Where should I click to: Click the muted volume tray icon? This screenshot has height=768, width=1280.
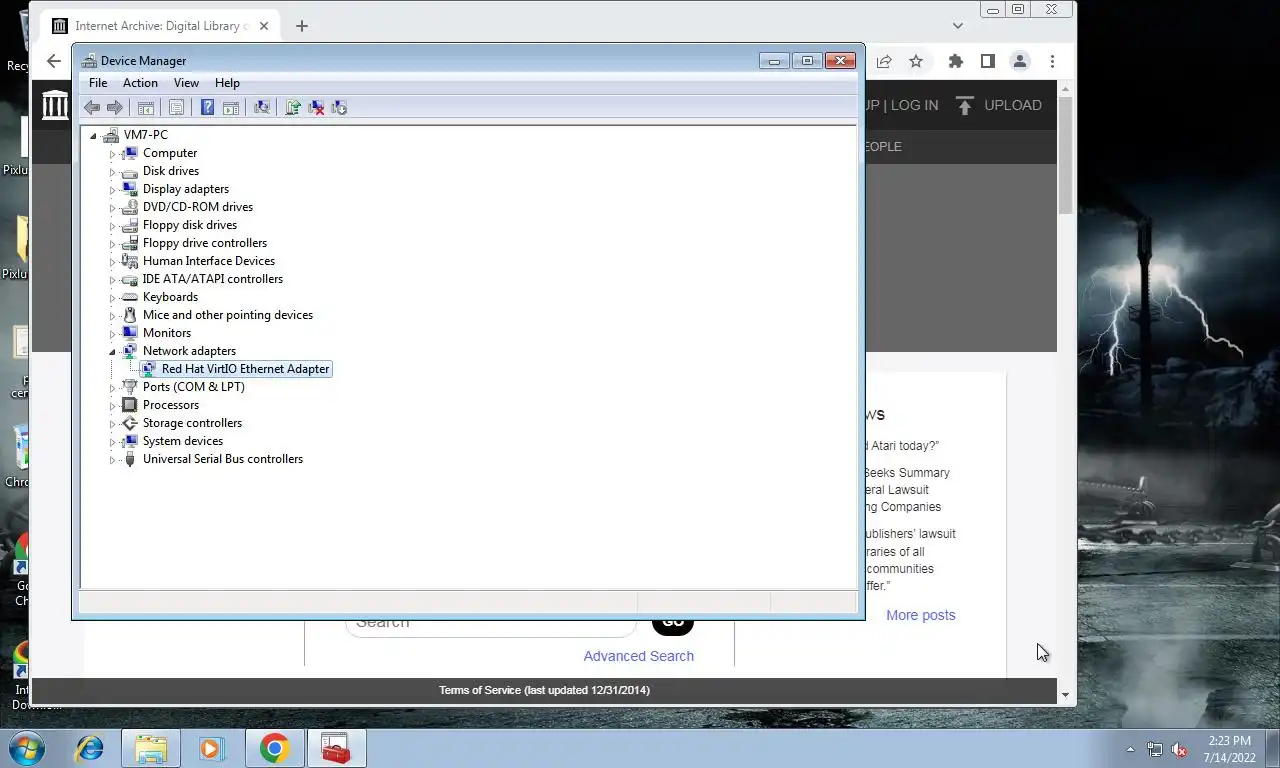pos(1179,749)
